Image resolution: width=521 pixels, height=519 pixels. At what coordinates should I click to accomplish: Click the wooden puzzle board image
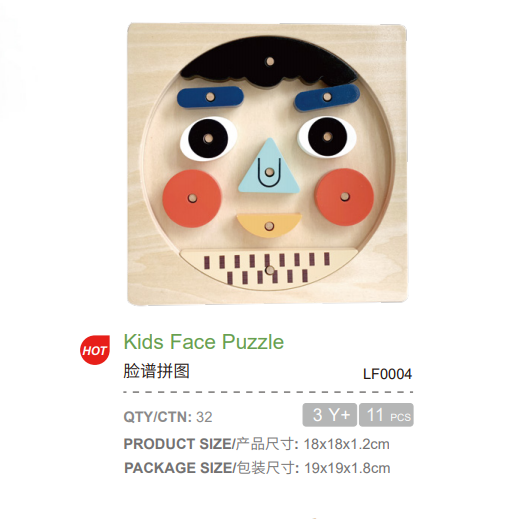[x=267, y=163]
